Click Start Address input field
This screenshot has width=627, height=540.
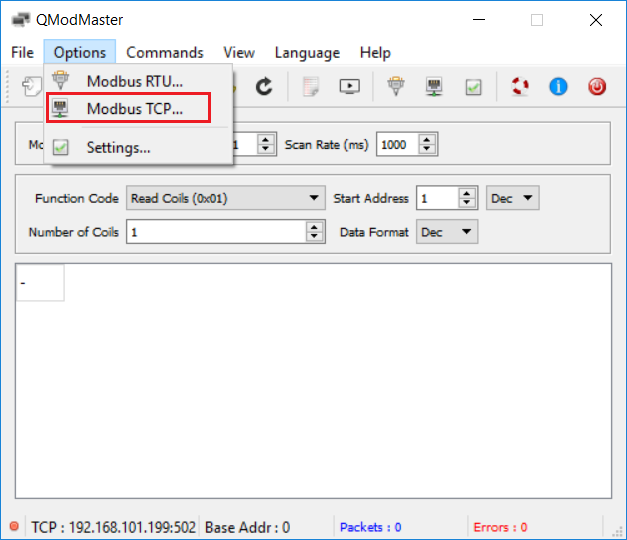pos(437,198)
